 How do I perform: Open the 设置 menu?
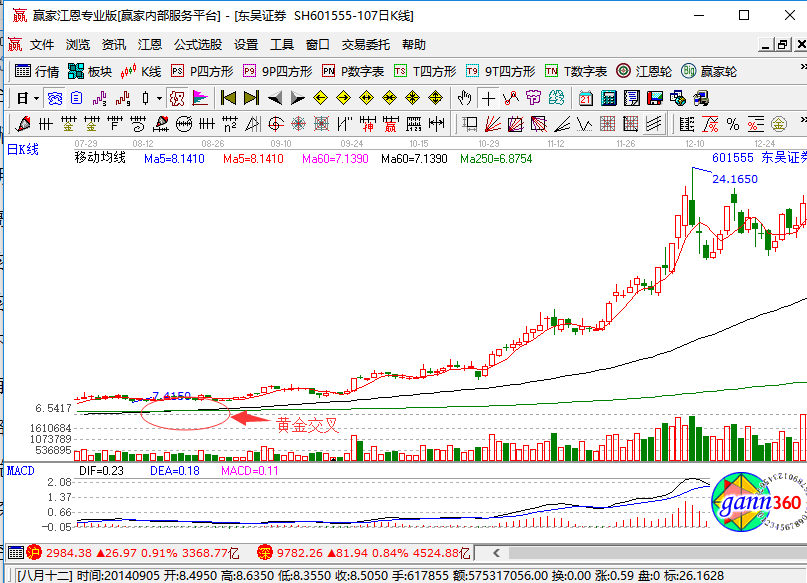click(x=246, y=45)
